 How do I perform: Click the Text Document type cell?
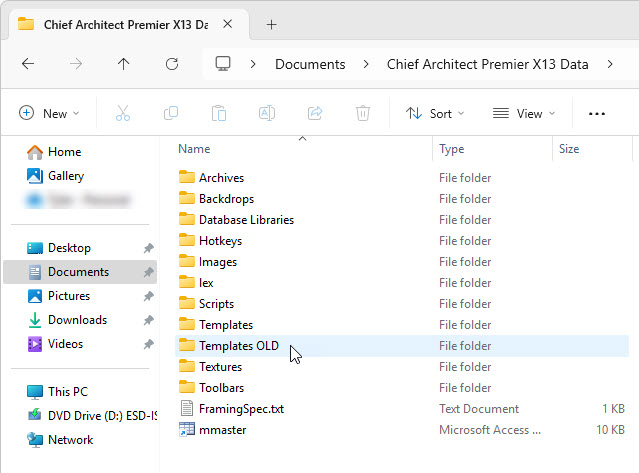click(479, 409)
